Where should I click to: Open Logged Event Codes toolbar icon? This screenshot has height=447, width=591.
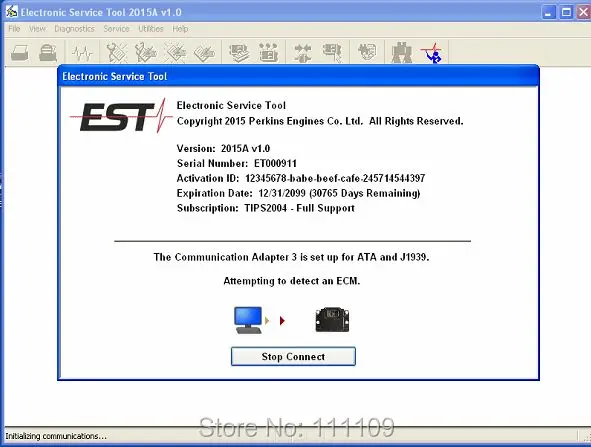(204, 52)
